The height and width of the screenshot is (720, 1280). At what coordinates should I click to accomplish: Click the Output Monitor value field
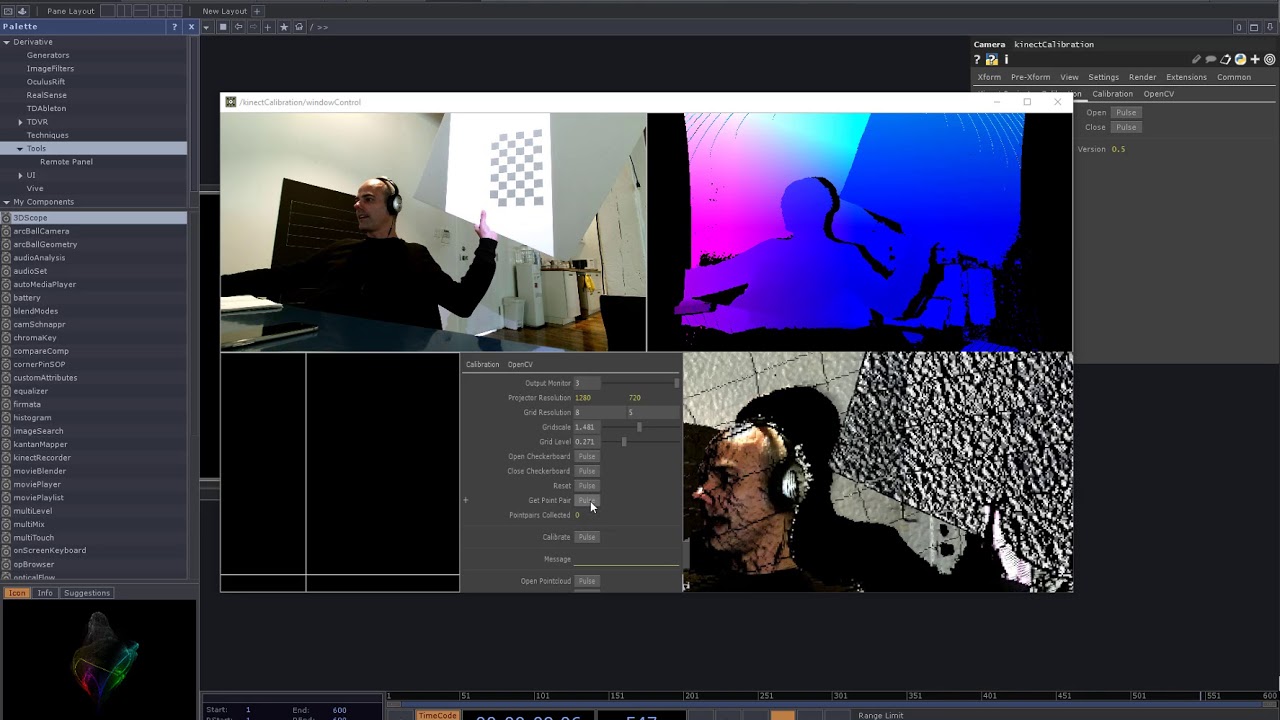pos(588,383)
